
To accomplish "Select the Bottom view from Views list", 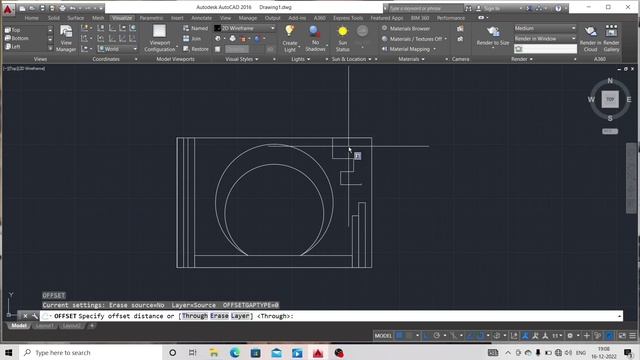I will click(16, 38).
